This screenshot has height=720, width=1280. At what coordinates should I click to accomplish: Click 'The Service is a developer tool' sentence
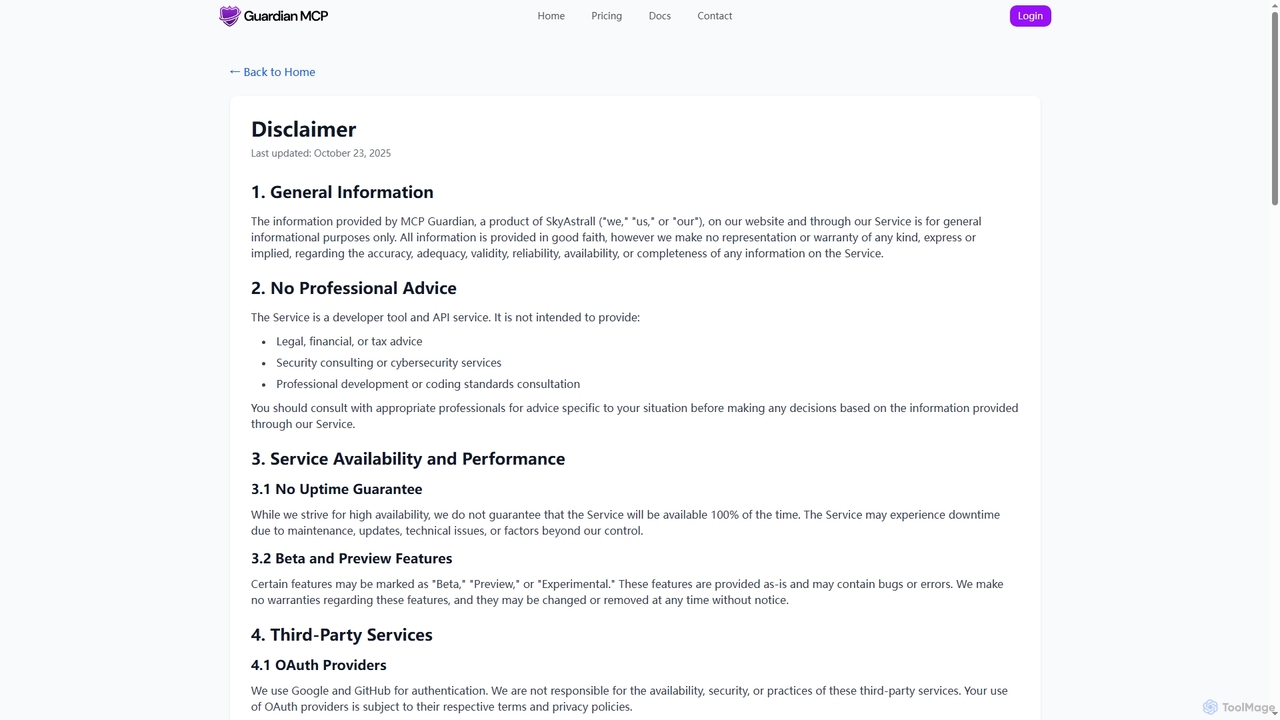(445, 317)
